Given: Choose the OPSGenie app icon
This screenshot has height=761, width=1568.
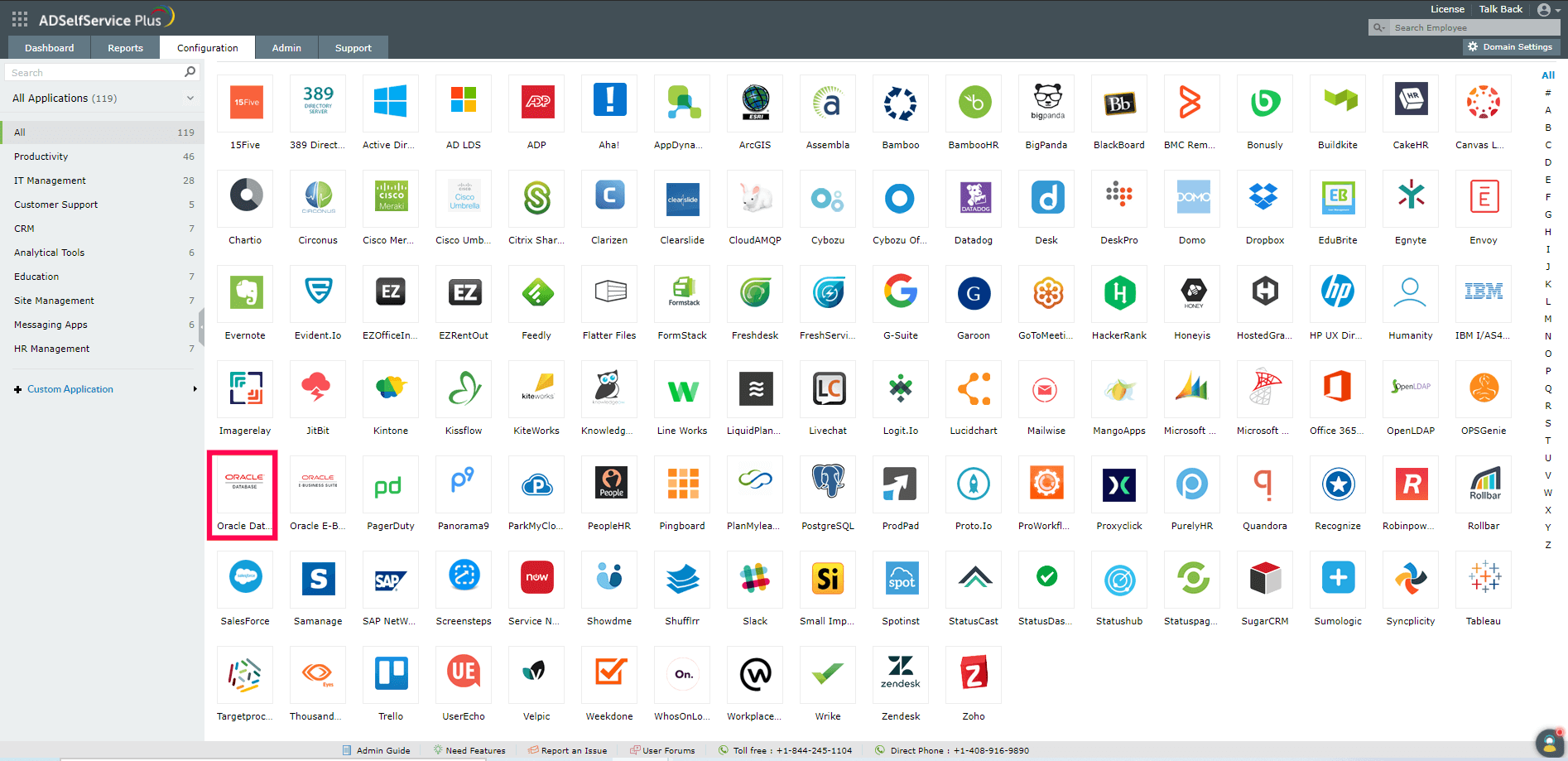Looking at the screenshot, I should tap(1484, 388).
